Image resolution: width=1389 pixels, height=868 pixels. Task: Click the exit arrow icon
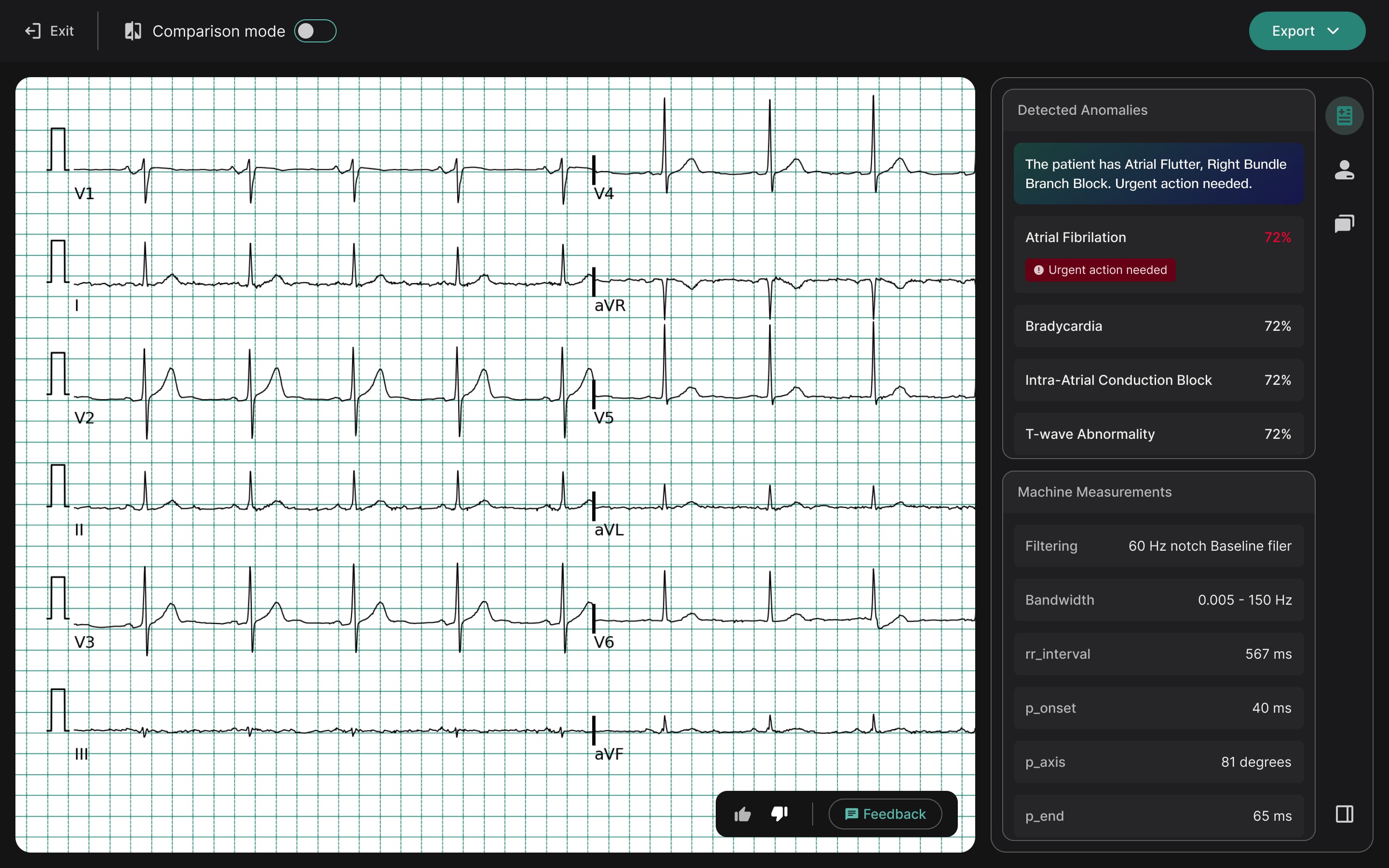point(33,30)
